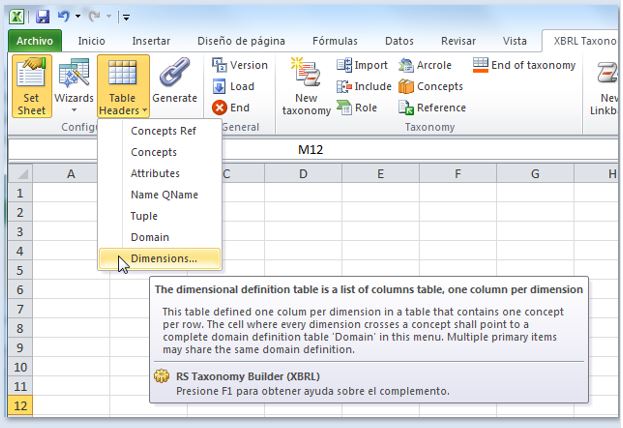Go to the Fórmulas tab
The width and height of the screenshot is (623, 428).
pyautogui.click(x=335, y=41)
